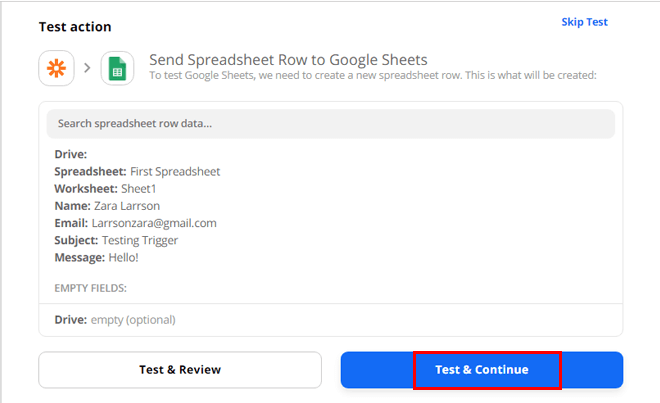The width and height of the screenshot is (660, 403).
Task: Select the "Test action" heading text
Action: click(75, 27)
